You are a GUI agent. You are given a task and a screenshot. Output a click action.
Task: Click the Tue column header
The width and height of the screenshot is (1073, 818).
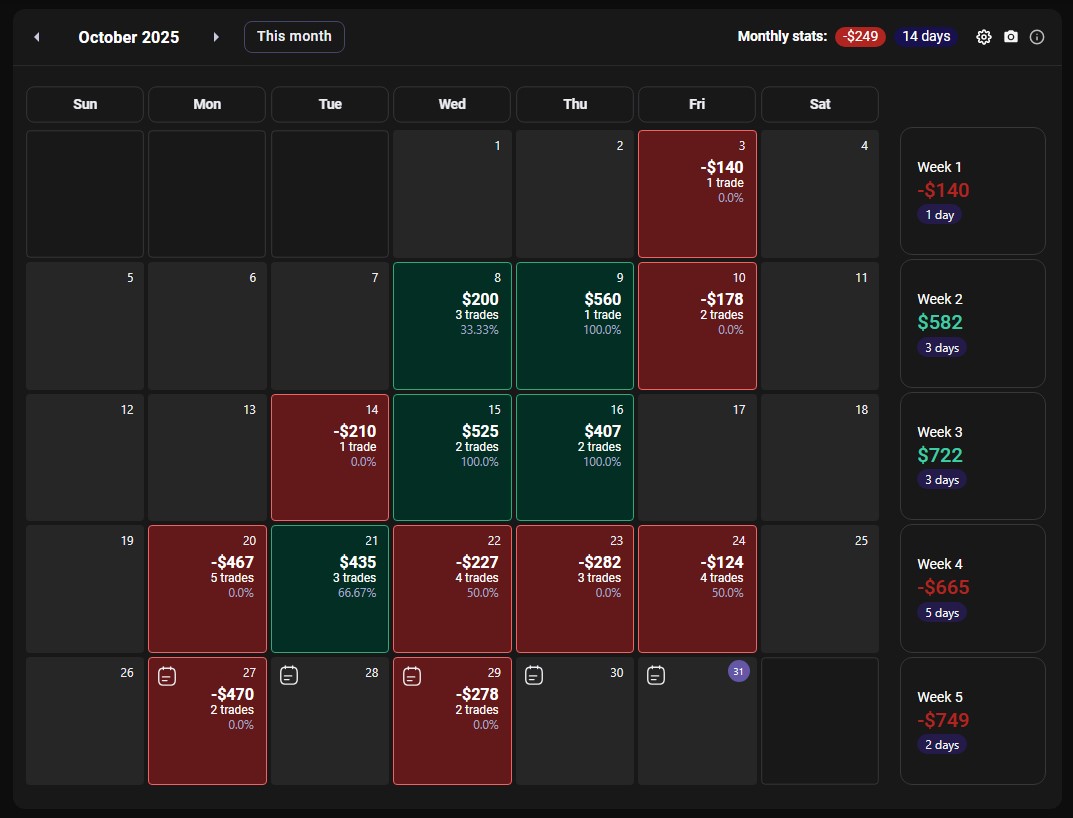pos(330,104)
